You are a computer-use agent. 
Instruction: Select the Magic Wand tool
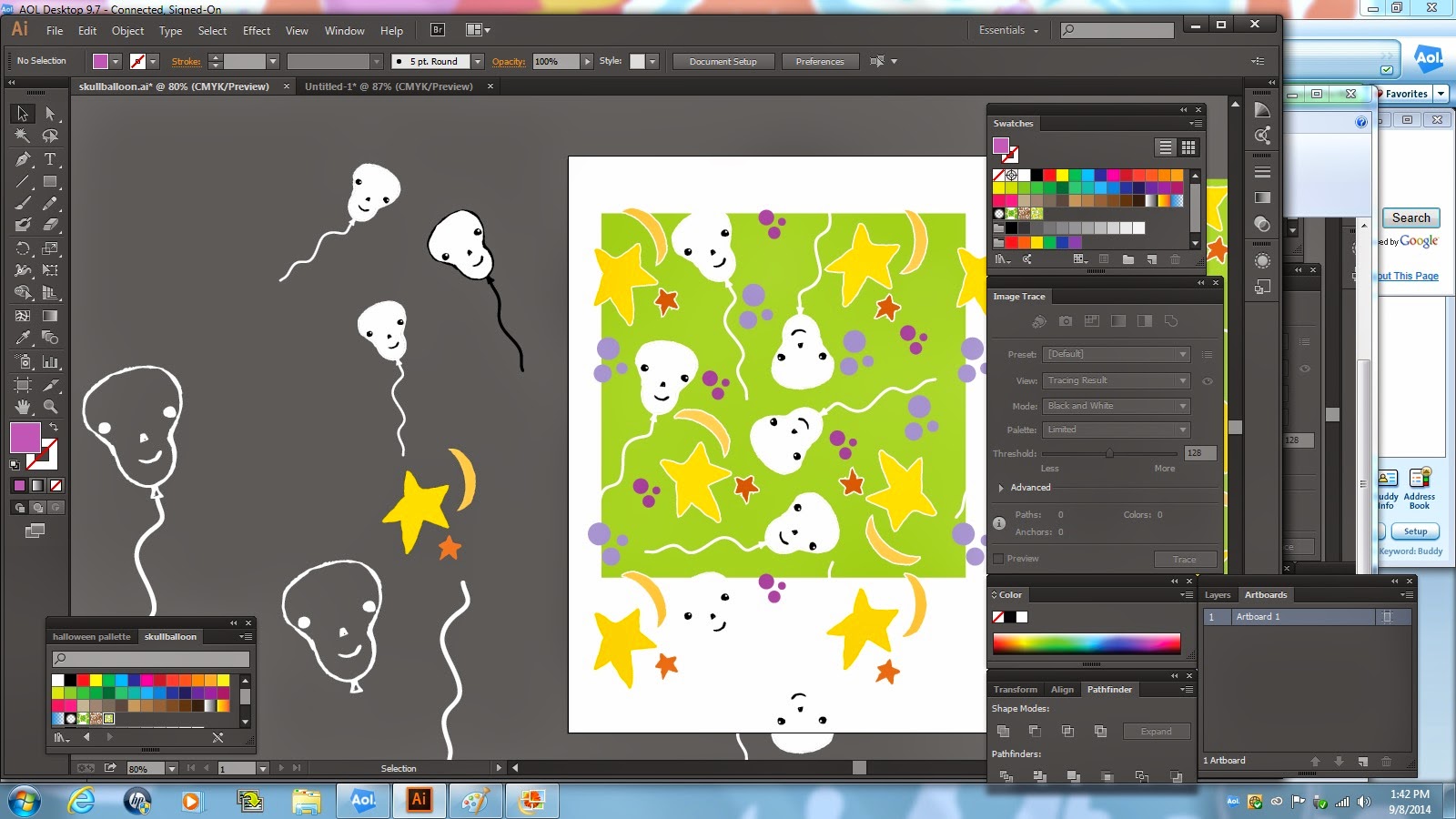pyautogui.click(x=23, y=136)
